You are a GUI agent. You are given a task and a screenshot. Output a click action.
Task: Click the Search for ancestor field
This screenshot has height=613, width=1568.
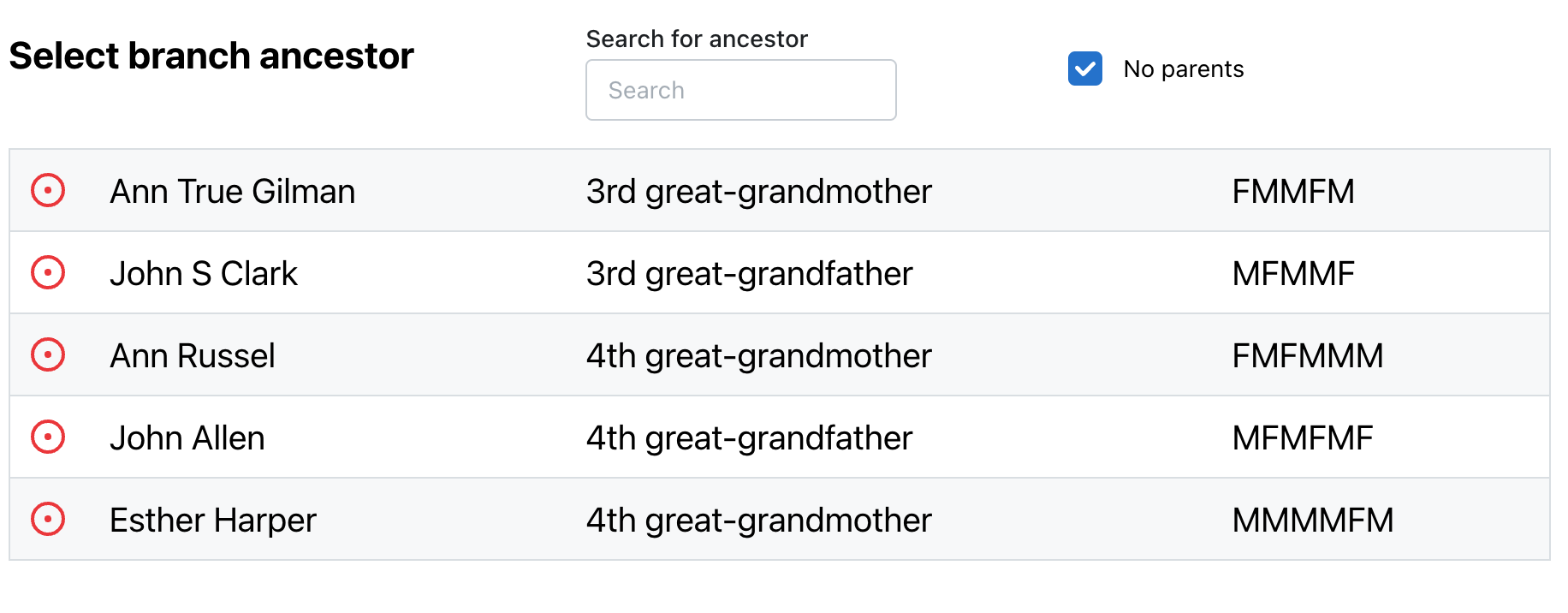point(740,90)
